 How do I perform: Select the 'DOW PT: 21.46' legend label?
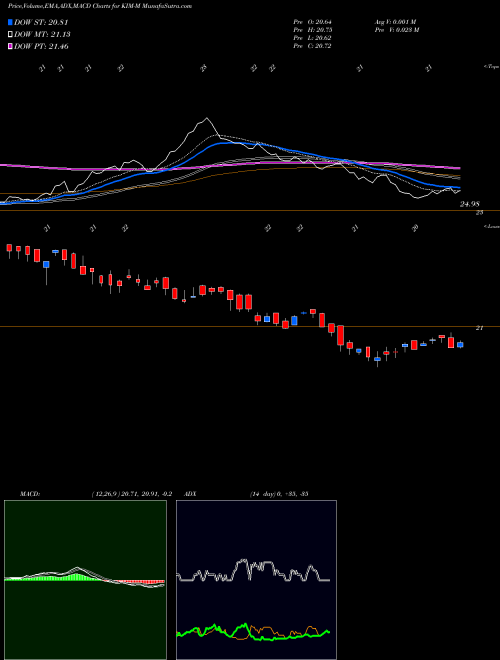[41, 46]
